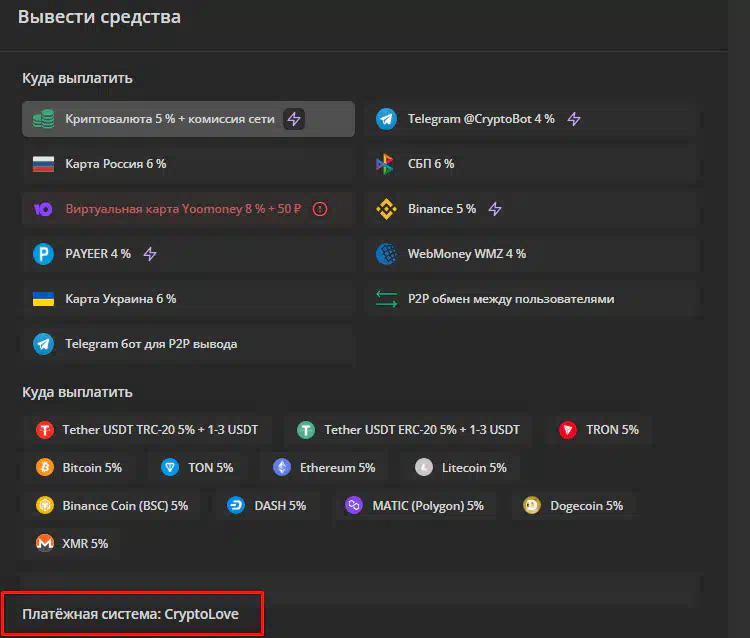750x638 pixels.
Task: Click the green coins cryptocurrency icon
Action: pyautogui.click(x=44, y=119)
